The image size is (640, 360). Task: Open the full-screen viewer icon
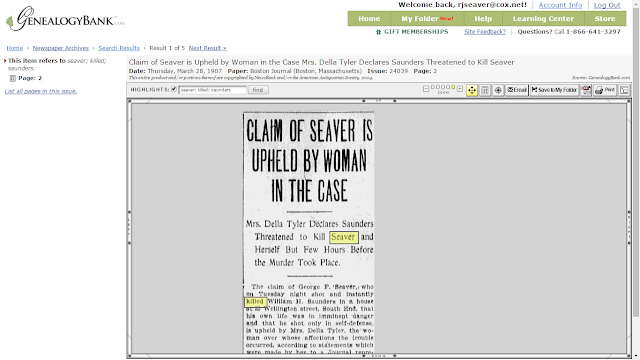pos(624,90)
